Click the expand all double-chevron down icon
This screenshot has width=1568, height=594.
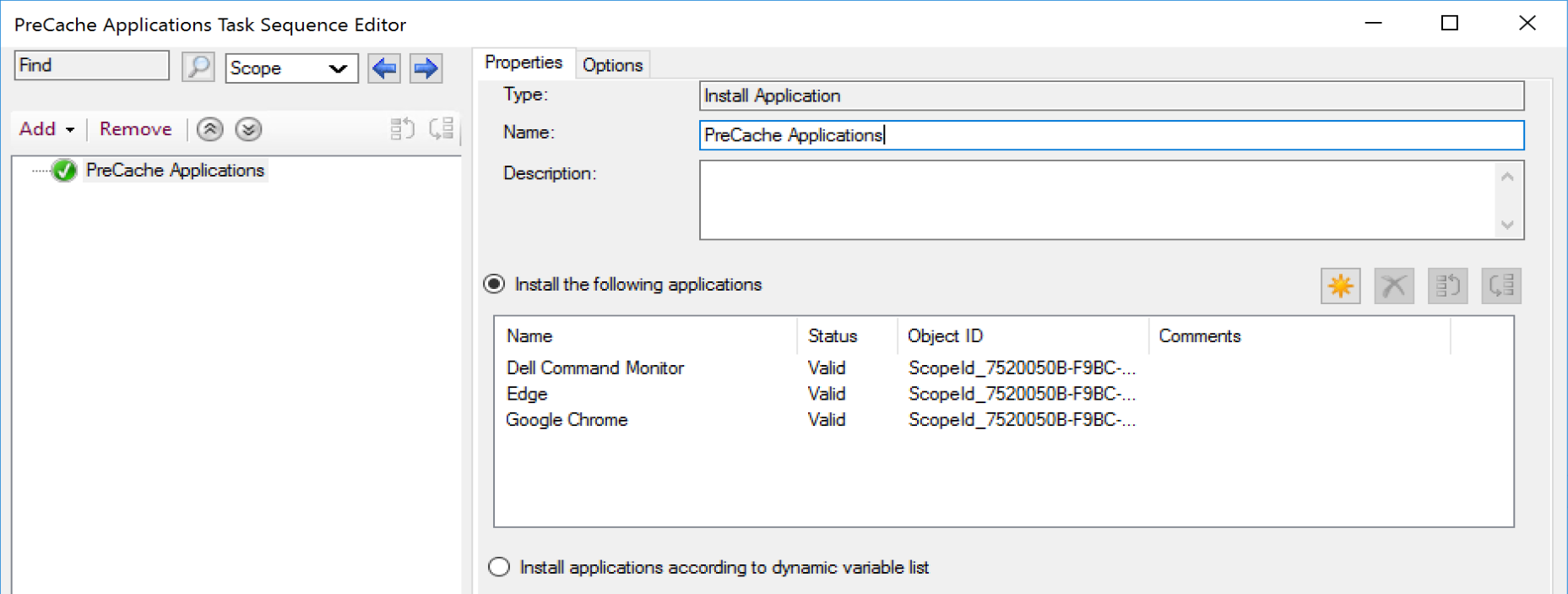click(x=248, y=129)
